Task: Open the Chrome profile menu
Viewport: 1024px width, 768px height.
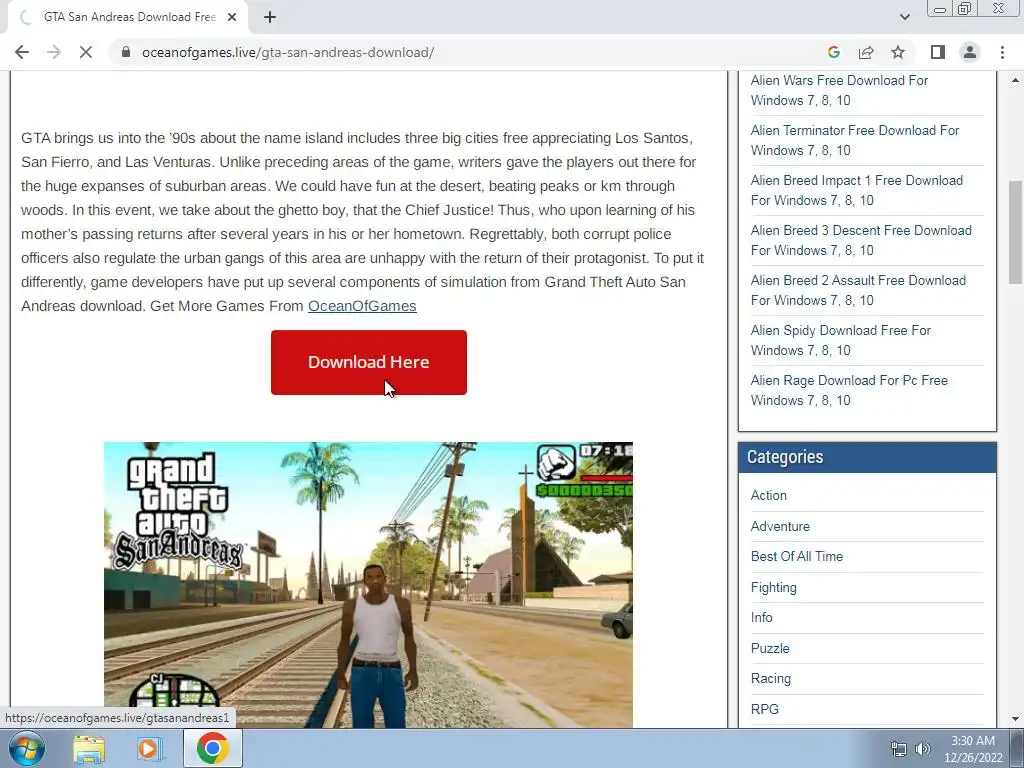Action: pyautogui.click(x=970, y=52)
